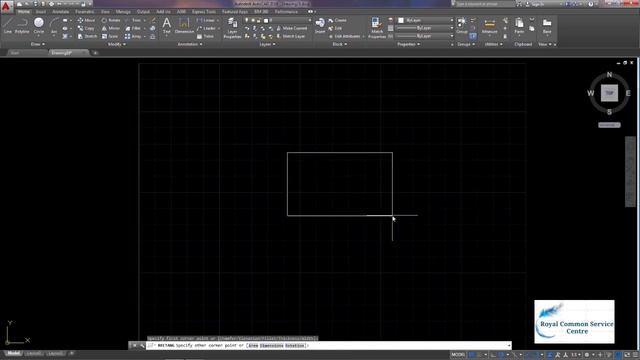Screen dimensions: 640x360
Task: Activate the Move command
Action: 86,20
